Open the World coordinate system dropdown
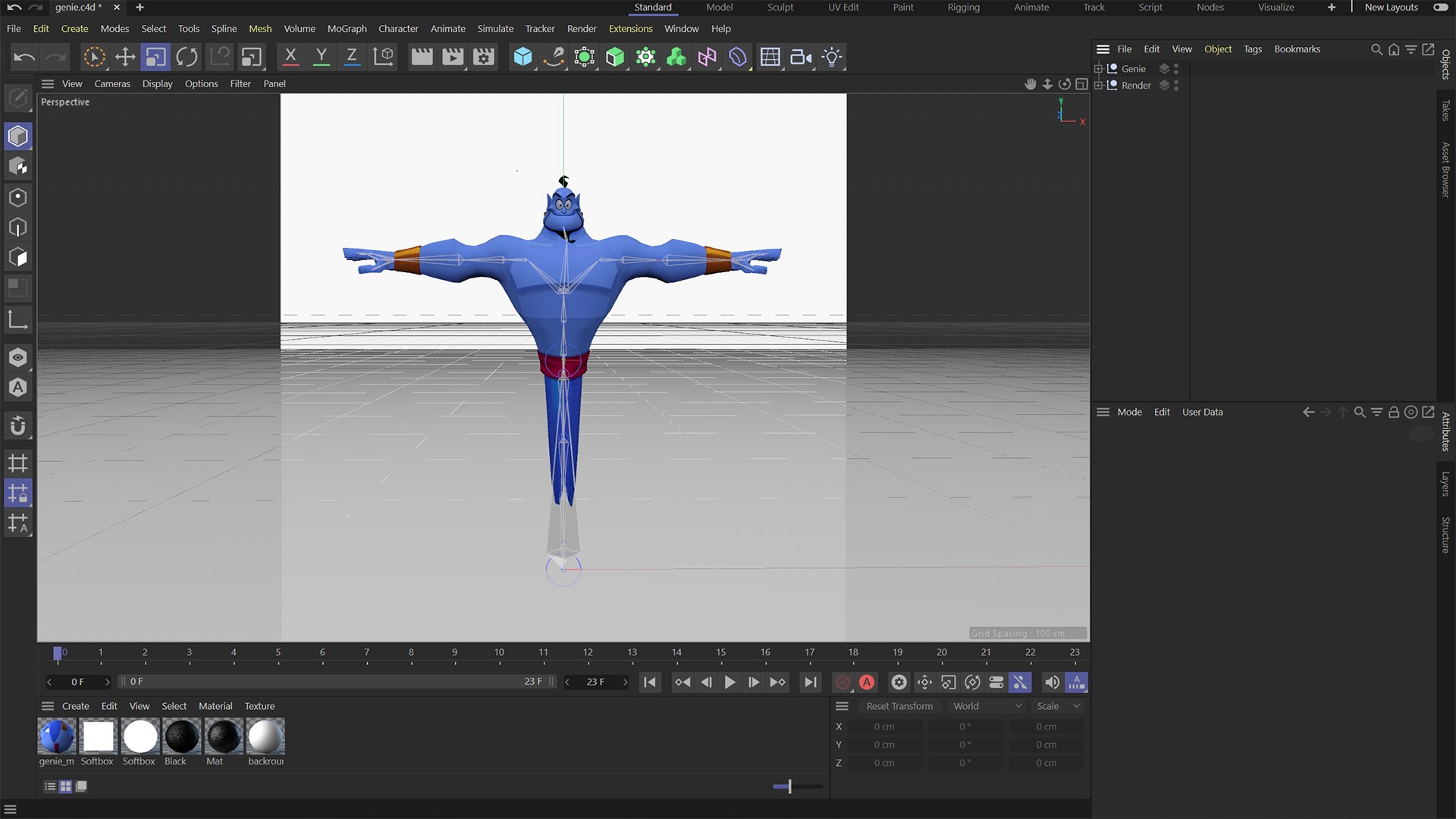 point(987,706)
